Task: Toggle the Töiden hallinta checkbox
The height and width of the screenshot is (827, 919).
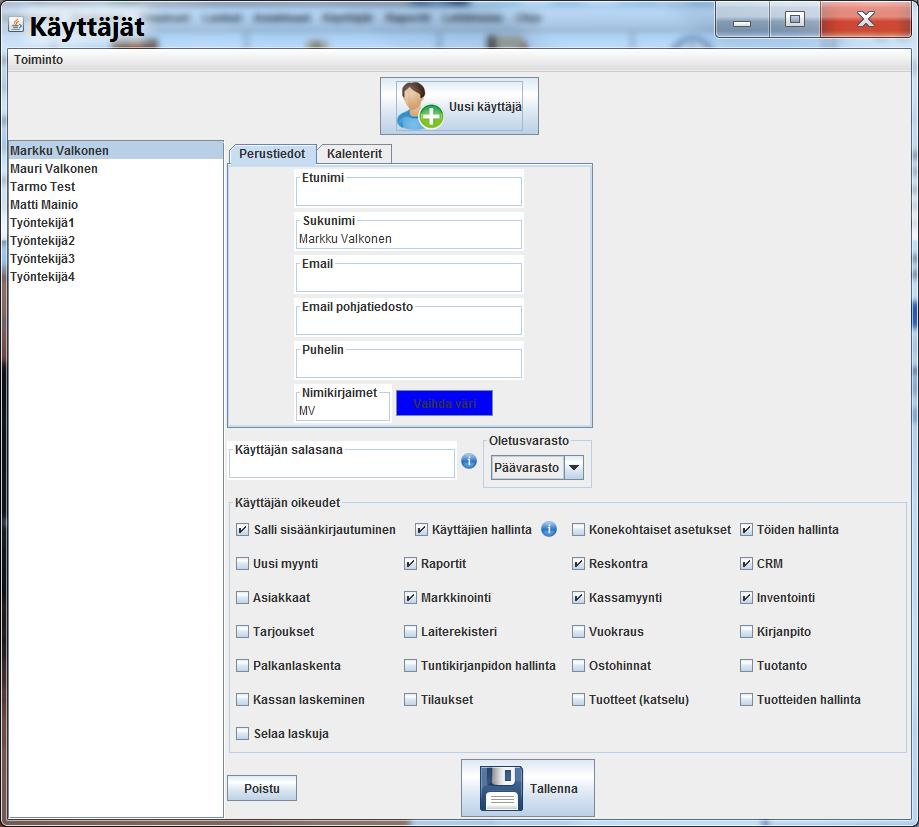Action: click(746, 530)
